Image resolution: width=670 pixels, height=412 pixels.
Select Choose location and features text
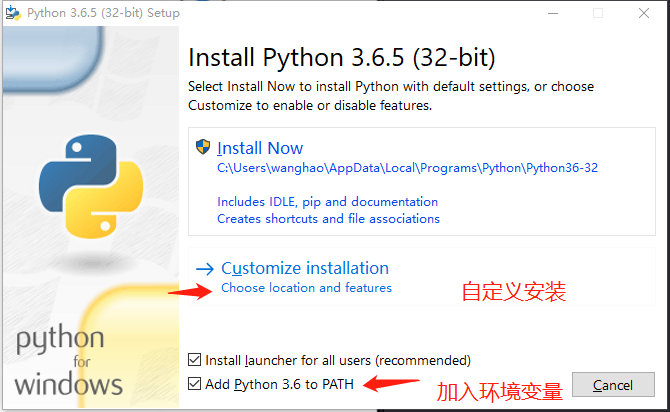[x=306, y=288]
